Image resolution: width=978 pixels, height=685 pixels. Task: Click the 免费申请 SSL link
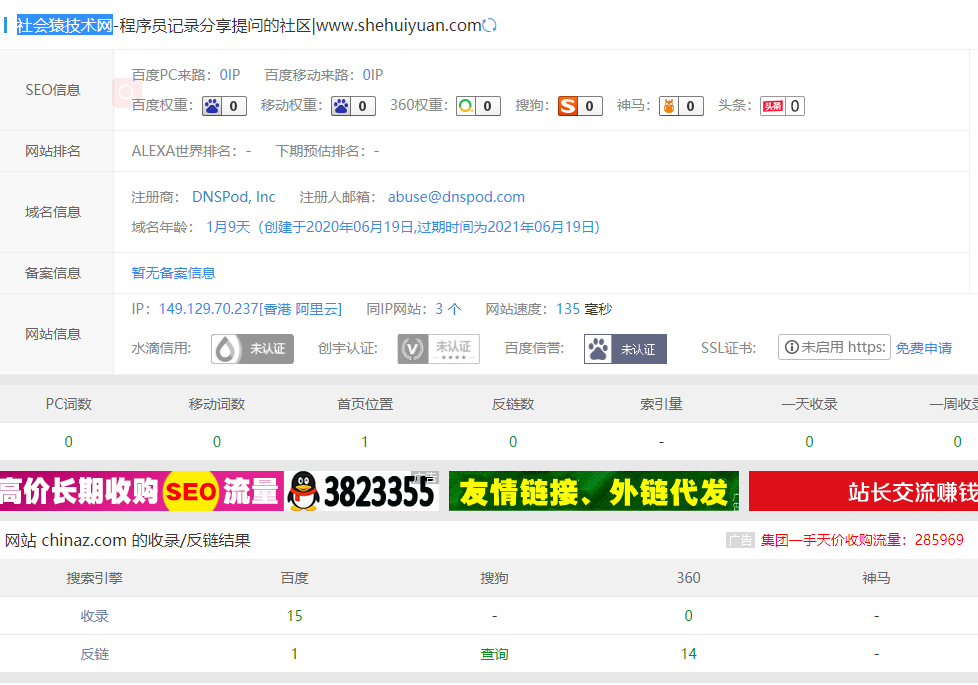click(924, 348)
